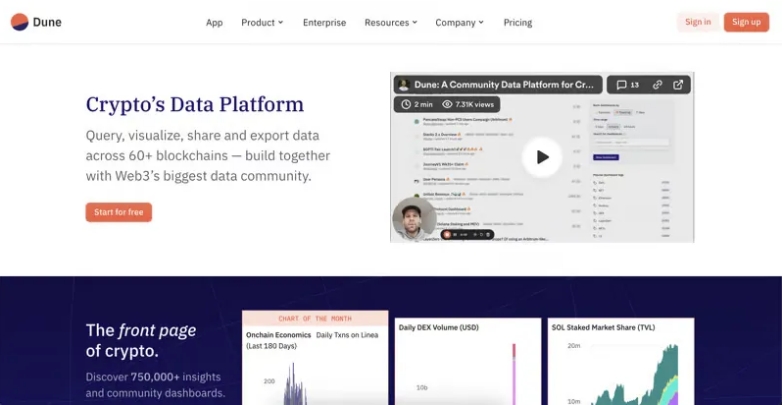Viewport: 784px width, 405px height.
Task: Open the App nav link
Action: [x=214, y=22]
